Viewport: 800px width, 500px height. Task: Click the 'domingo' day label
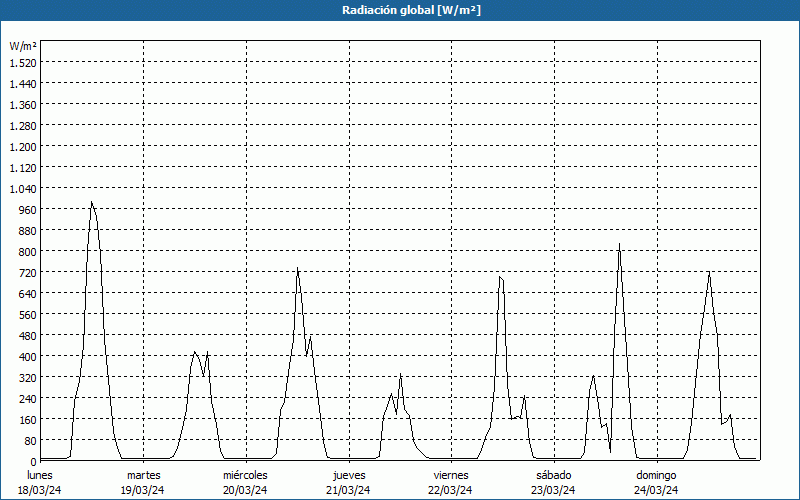point(657,475)
